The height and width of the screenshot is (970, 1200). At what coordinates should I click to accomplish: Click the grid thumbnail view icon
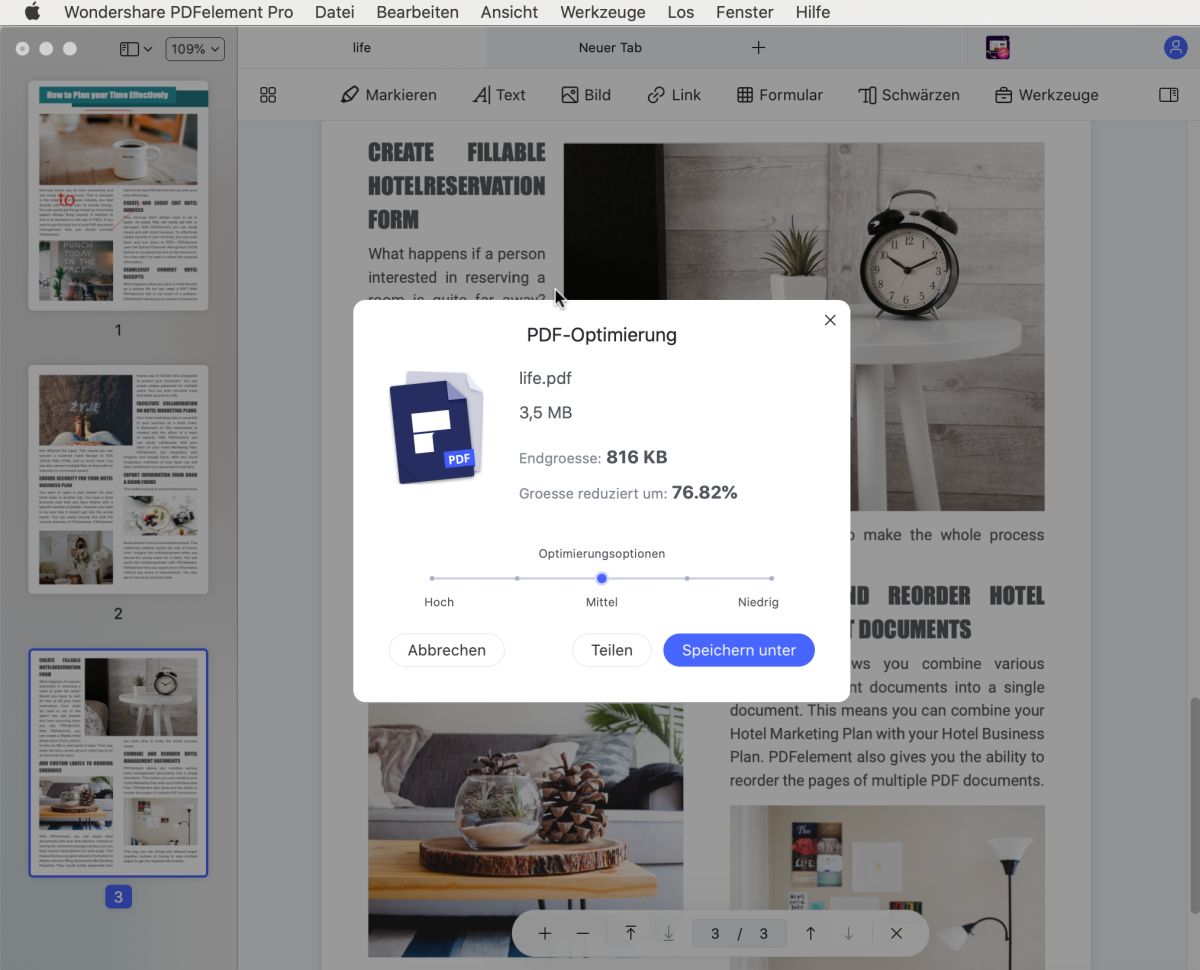[x=268, y=95]
